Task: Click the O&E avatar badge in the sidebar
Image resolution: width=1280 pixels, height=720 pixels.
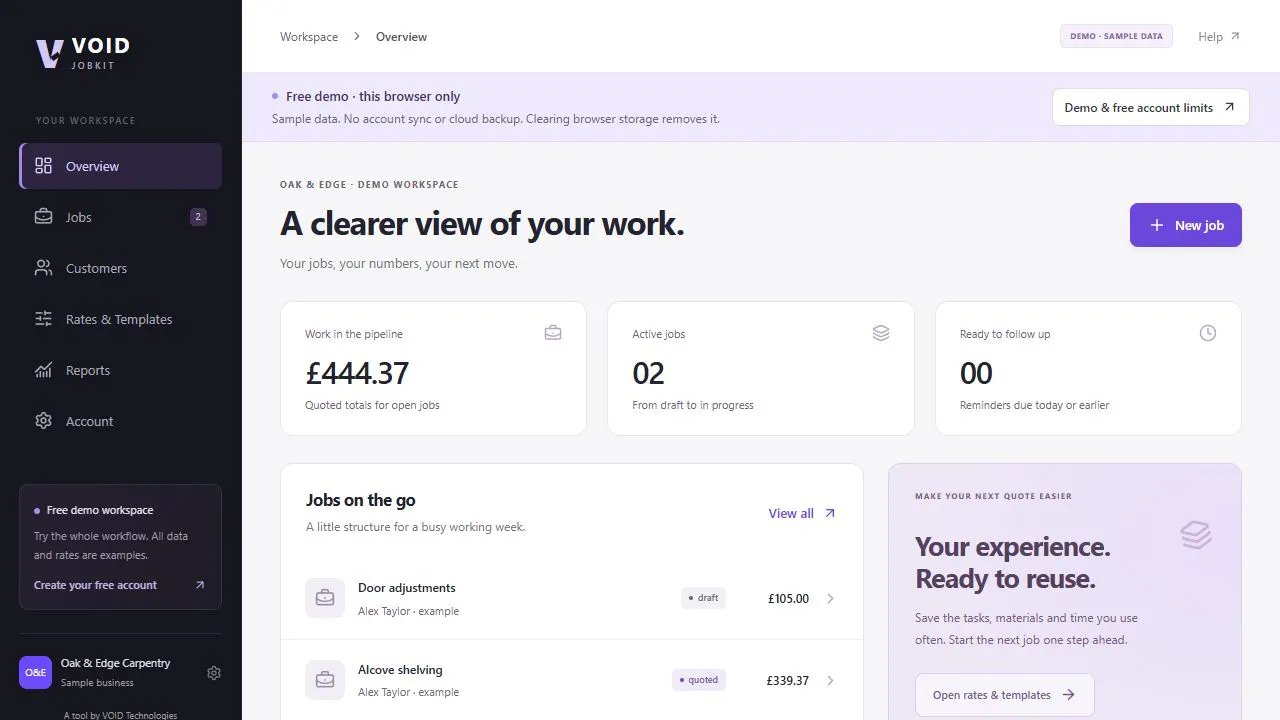Action: 35,672
